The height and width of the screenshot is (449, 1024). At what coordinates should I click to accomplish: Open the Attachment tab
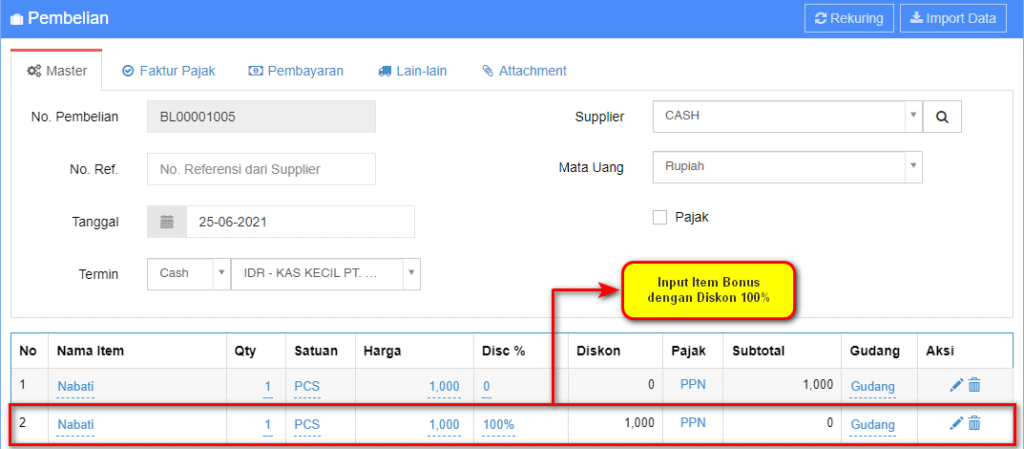click(x=524, y=71)
